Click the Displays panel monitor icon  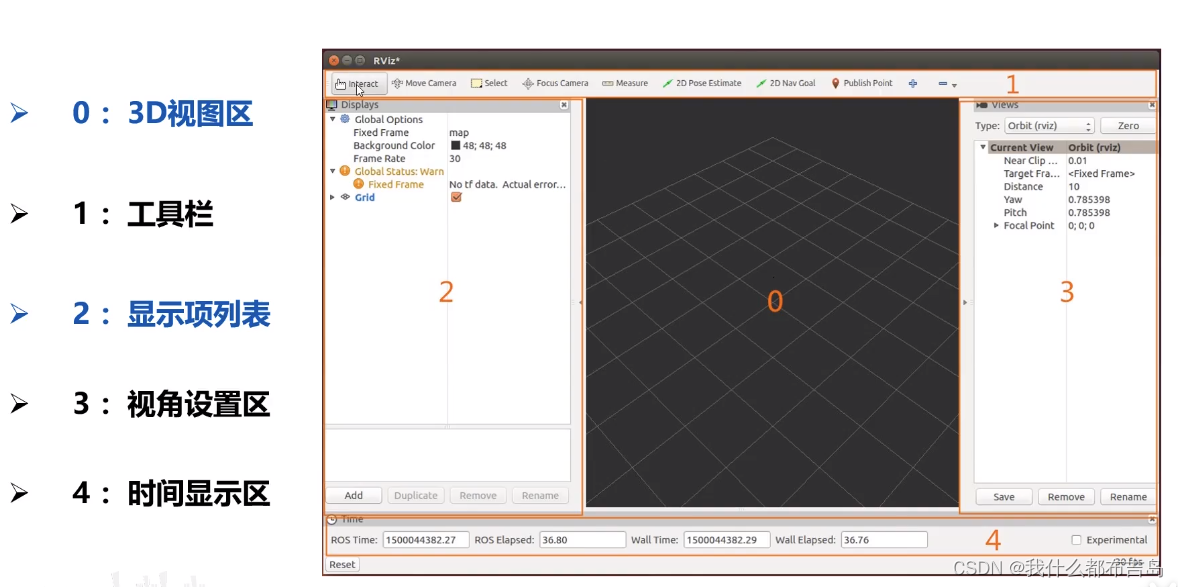[x=332, y=105]
